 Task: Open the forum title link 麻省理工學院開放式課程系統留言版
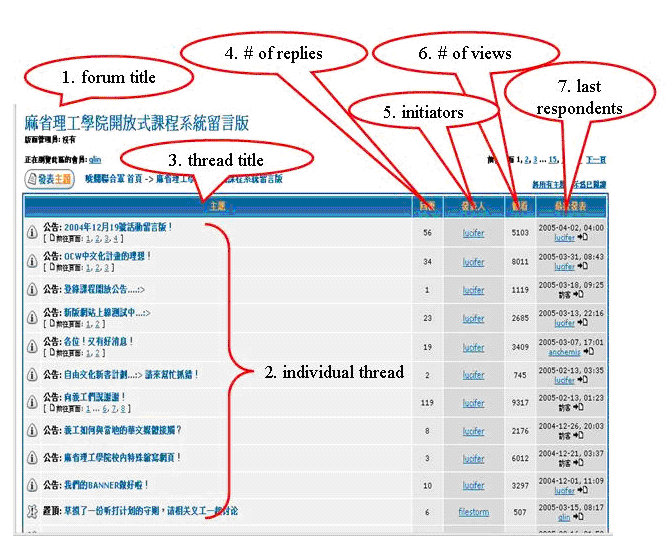(x=137, y=123)
